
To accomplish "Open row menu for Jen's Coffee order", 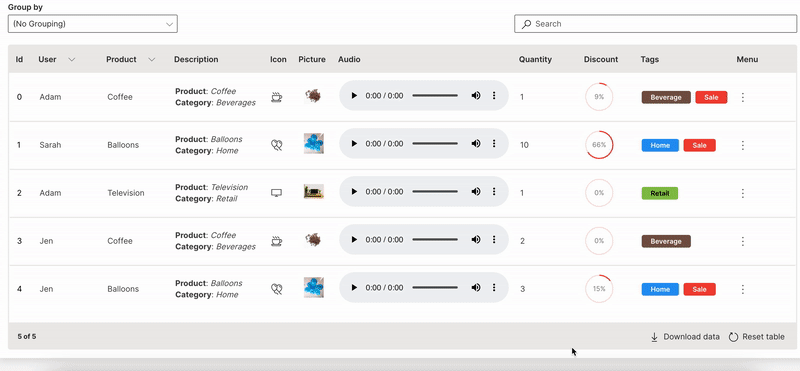I will (x=743, y=241).
